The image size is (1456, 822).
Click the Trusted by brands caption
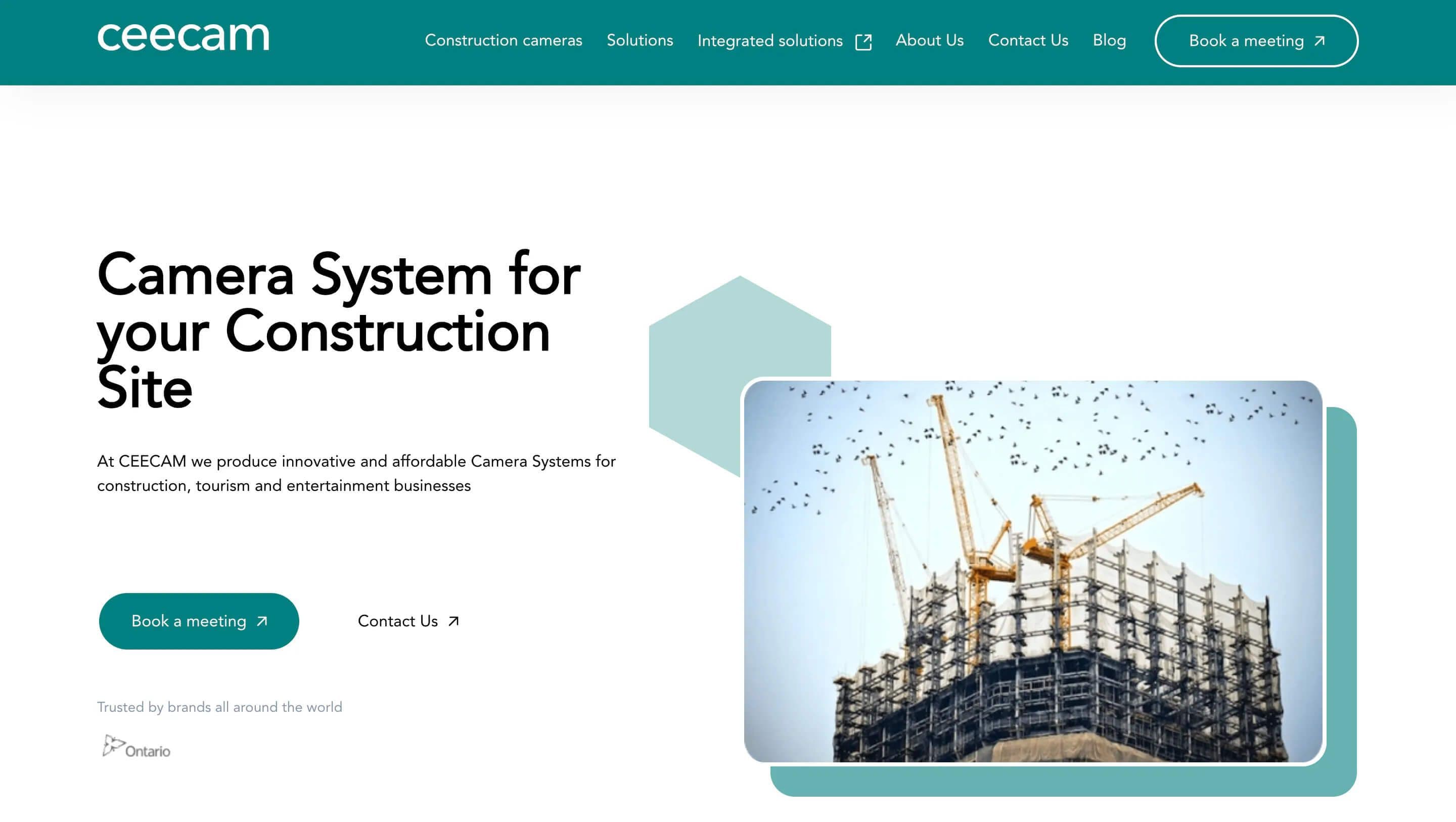(219, 707)
